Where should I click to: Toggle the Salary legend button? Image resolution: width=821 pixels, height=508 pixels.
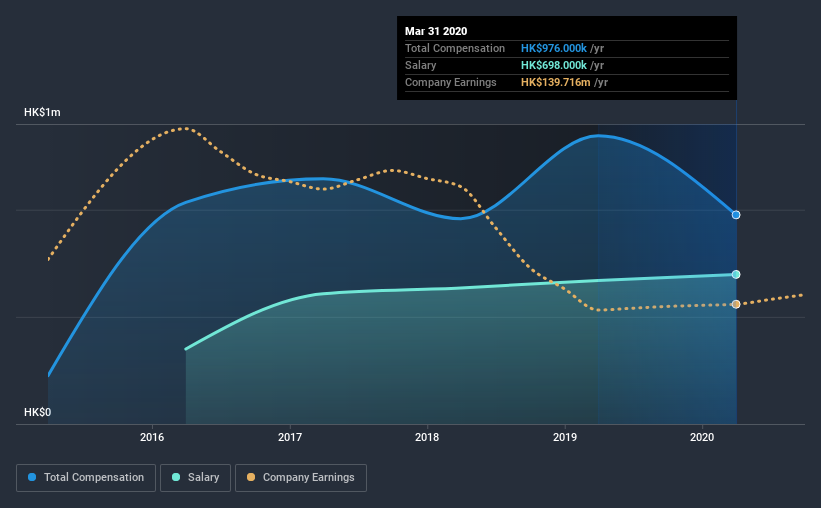[195, 478]
